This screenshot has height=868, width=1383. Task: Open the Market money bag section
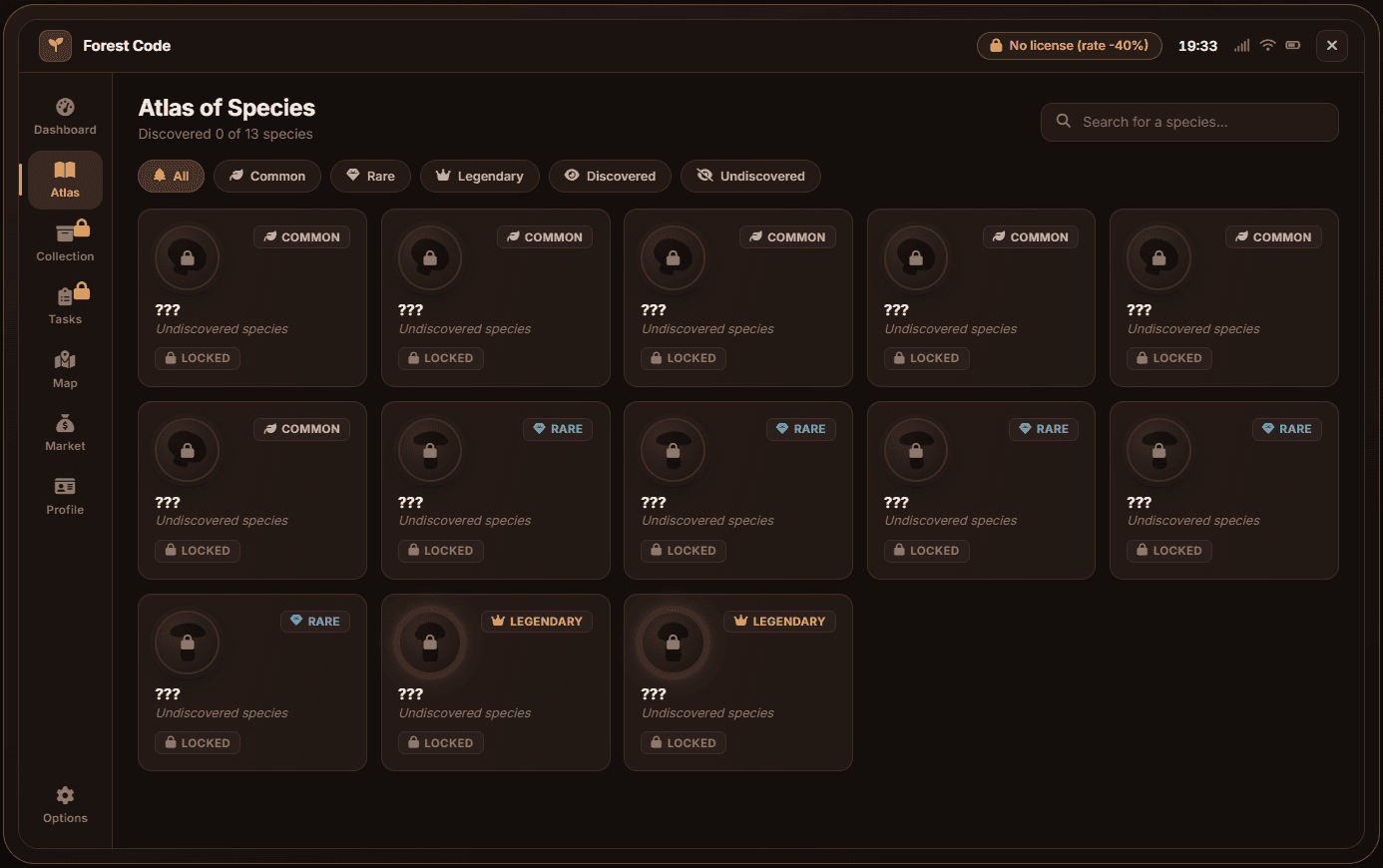point(65,432)
